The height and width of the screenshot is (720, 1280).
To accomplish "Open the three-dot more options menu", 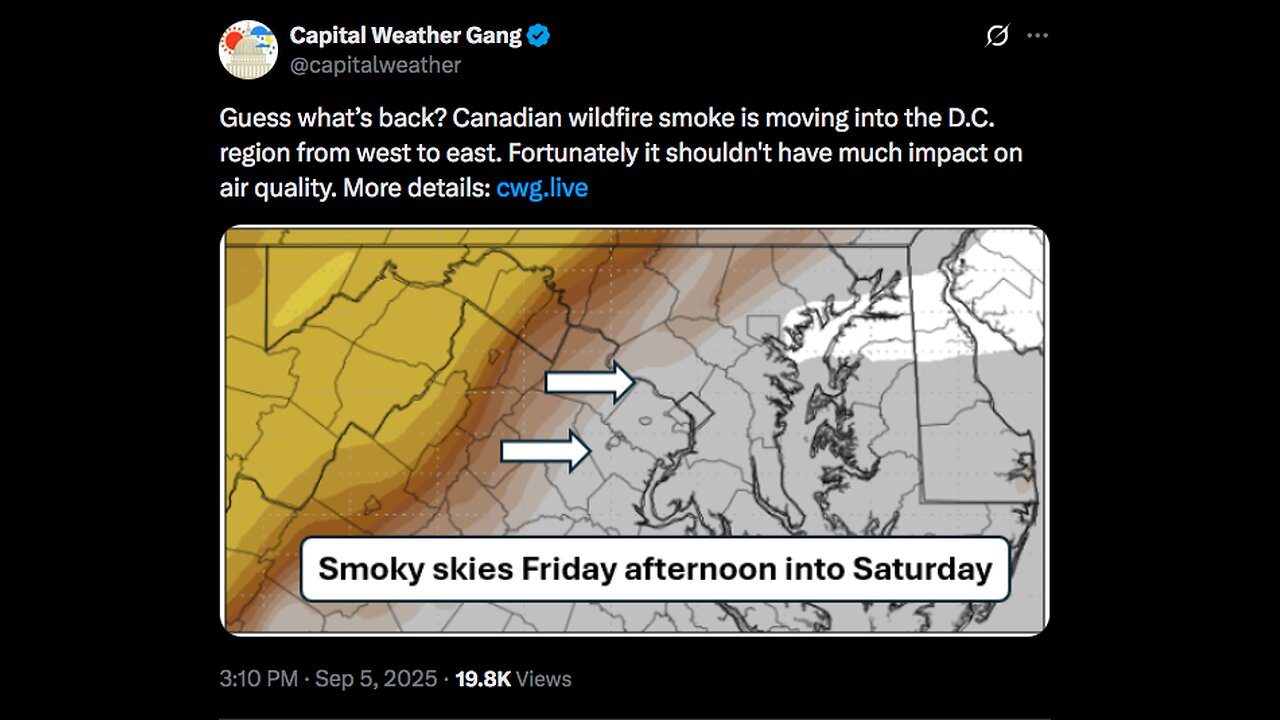I will [1037, 36].
